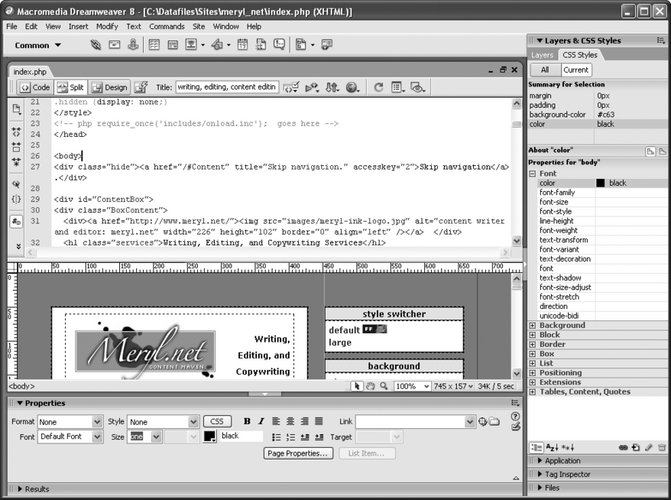This screenshot has width=671, height=500.
Task: Click the Bold formatting icon
Action: click(247, 422)
